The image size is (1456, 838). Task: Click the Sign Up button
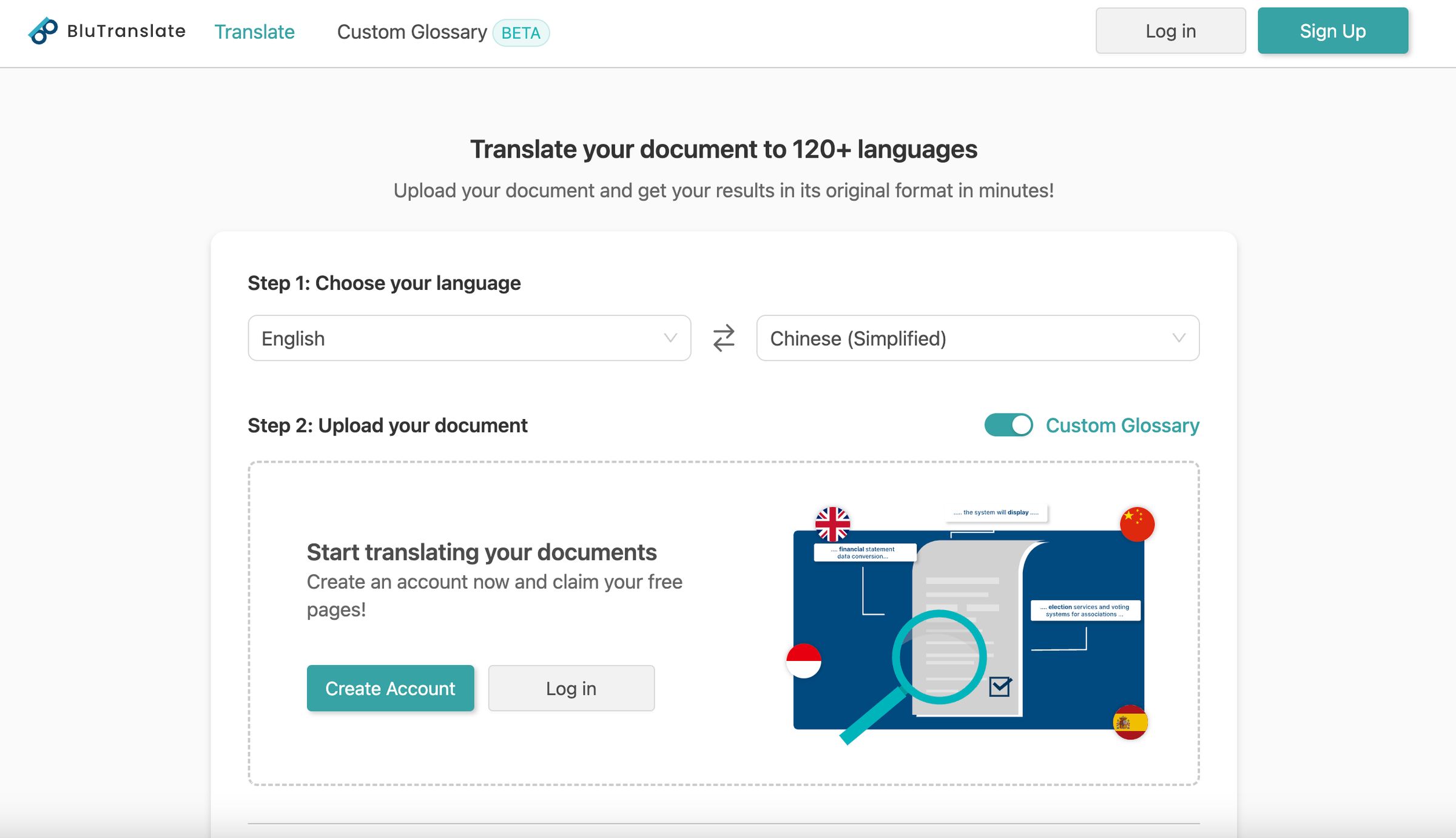point(1333,30)
